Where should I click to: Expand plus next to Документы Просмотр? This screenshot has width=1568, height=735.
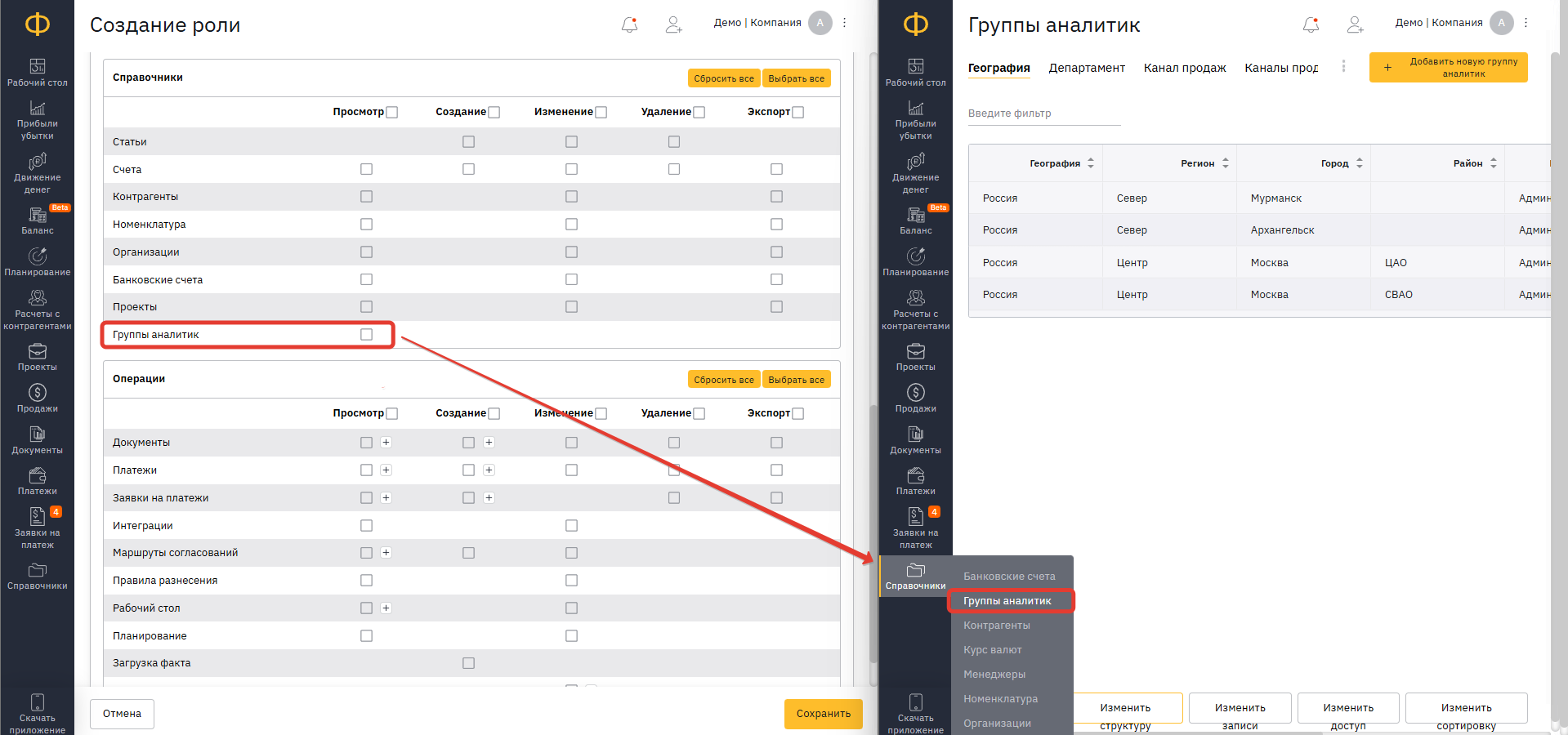[386, 443]
